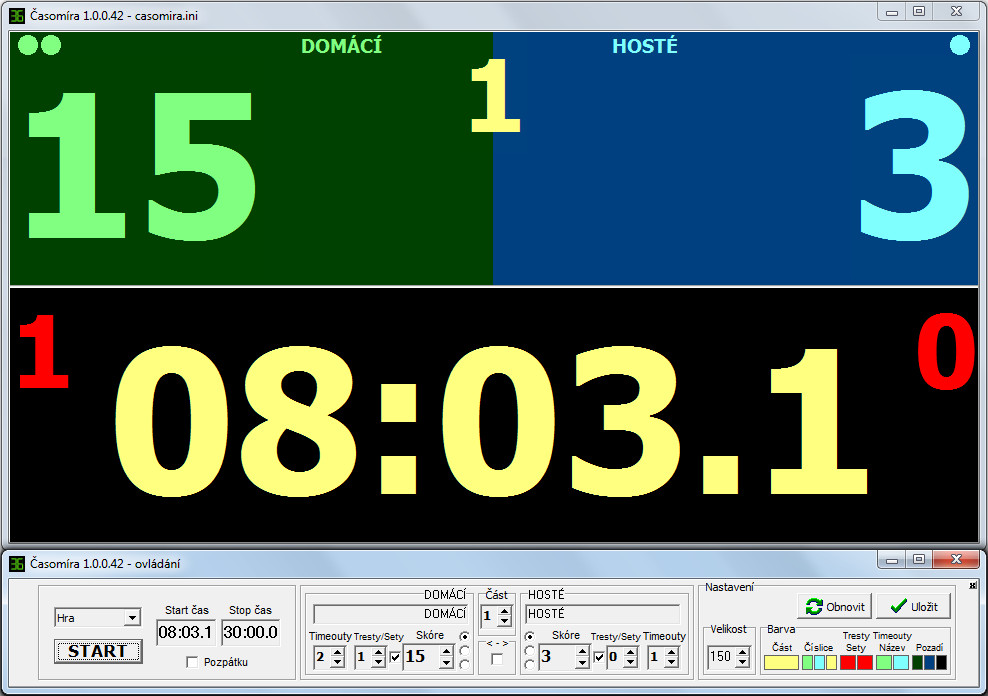
Task: Click the DOMÁCÍ score 15 on scoreboard
Action: click(140, 165)
